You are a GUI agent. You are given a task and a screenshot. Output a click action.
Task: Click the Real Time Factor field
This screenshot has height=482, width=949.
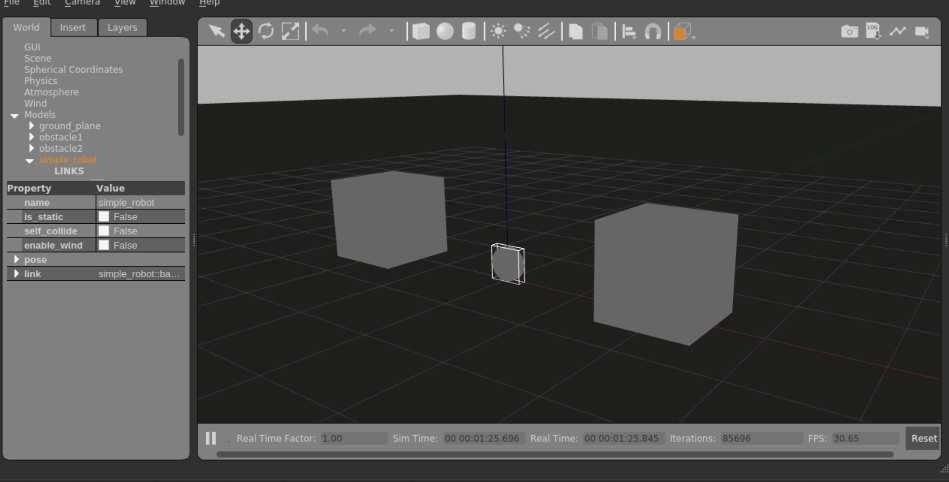point(354,438)
